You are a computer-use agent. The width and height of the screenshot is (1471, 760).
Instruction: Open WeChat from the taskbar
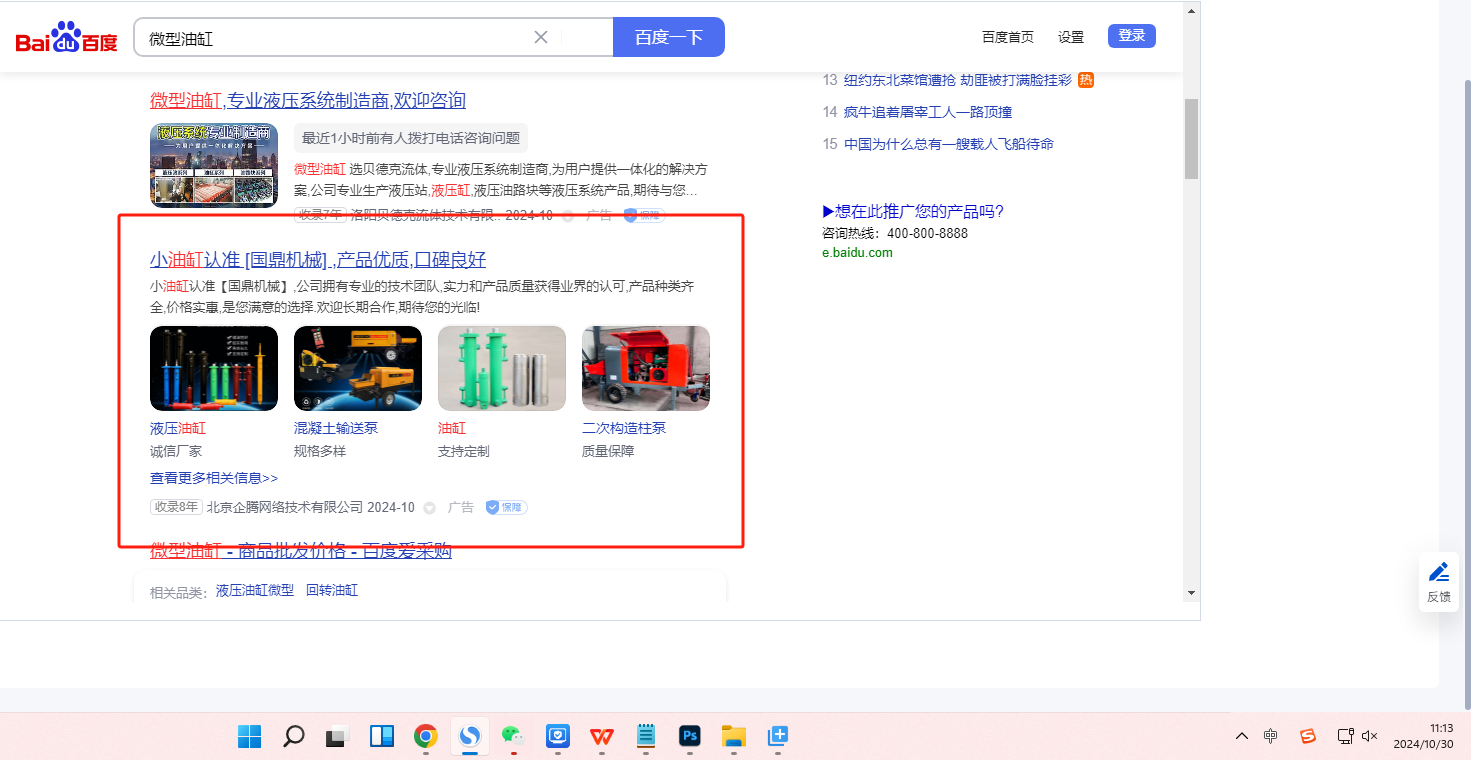(x=513, y=737)
